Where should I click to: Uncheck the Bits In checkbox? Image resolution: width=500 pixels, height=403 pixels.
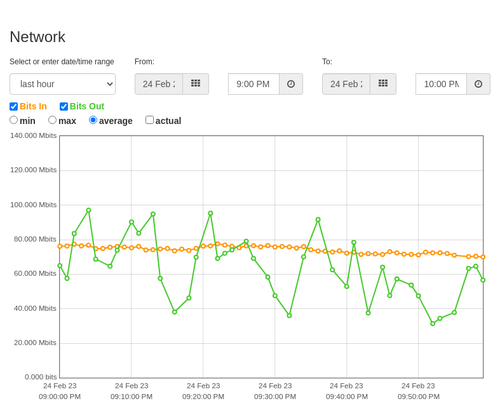coord(14,106)
